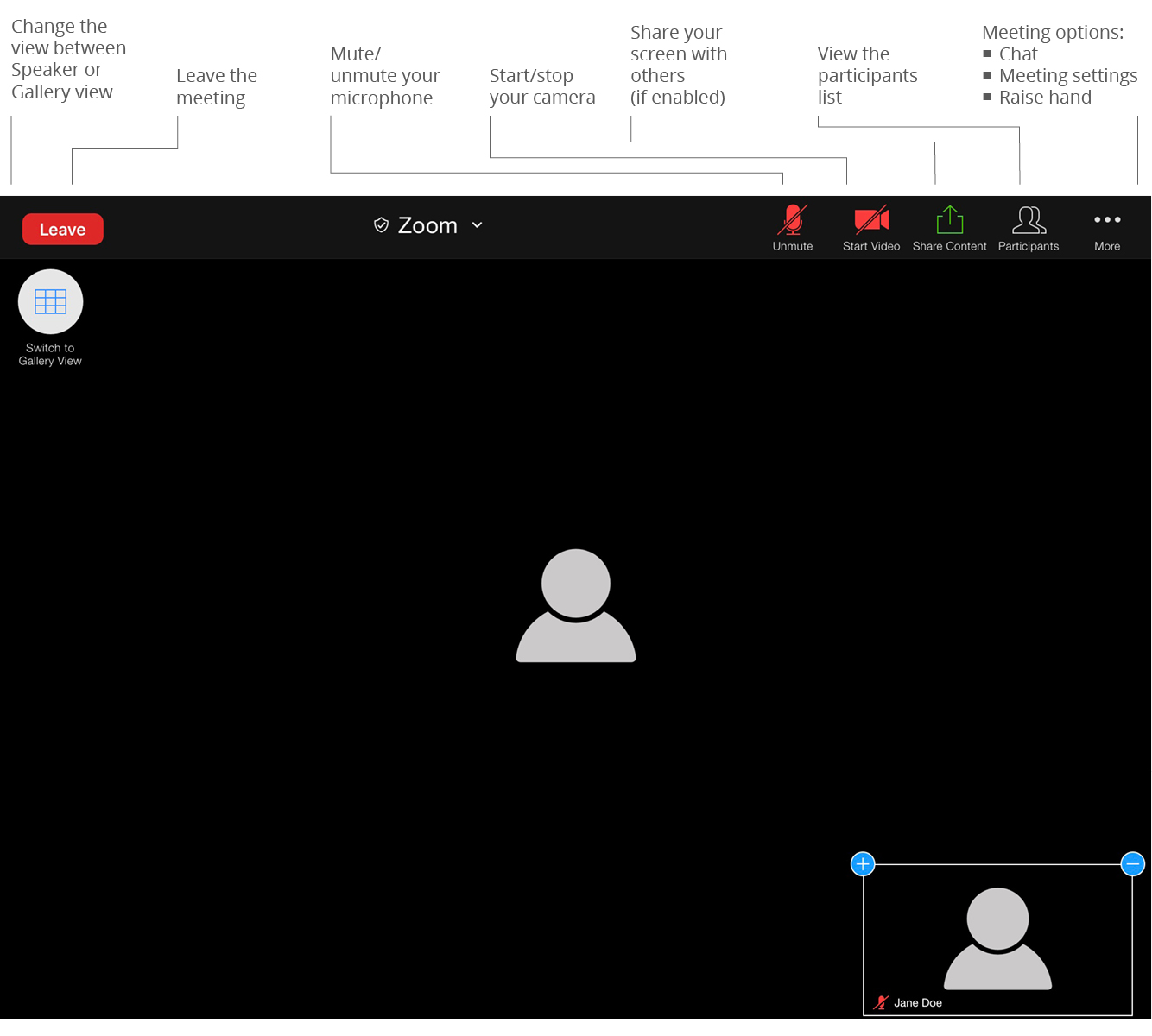Click the blue grid Gallery View icon

coord(50,302)
